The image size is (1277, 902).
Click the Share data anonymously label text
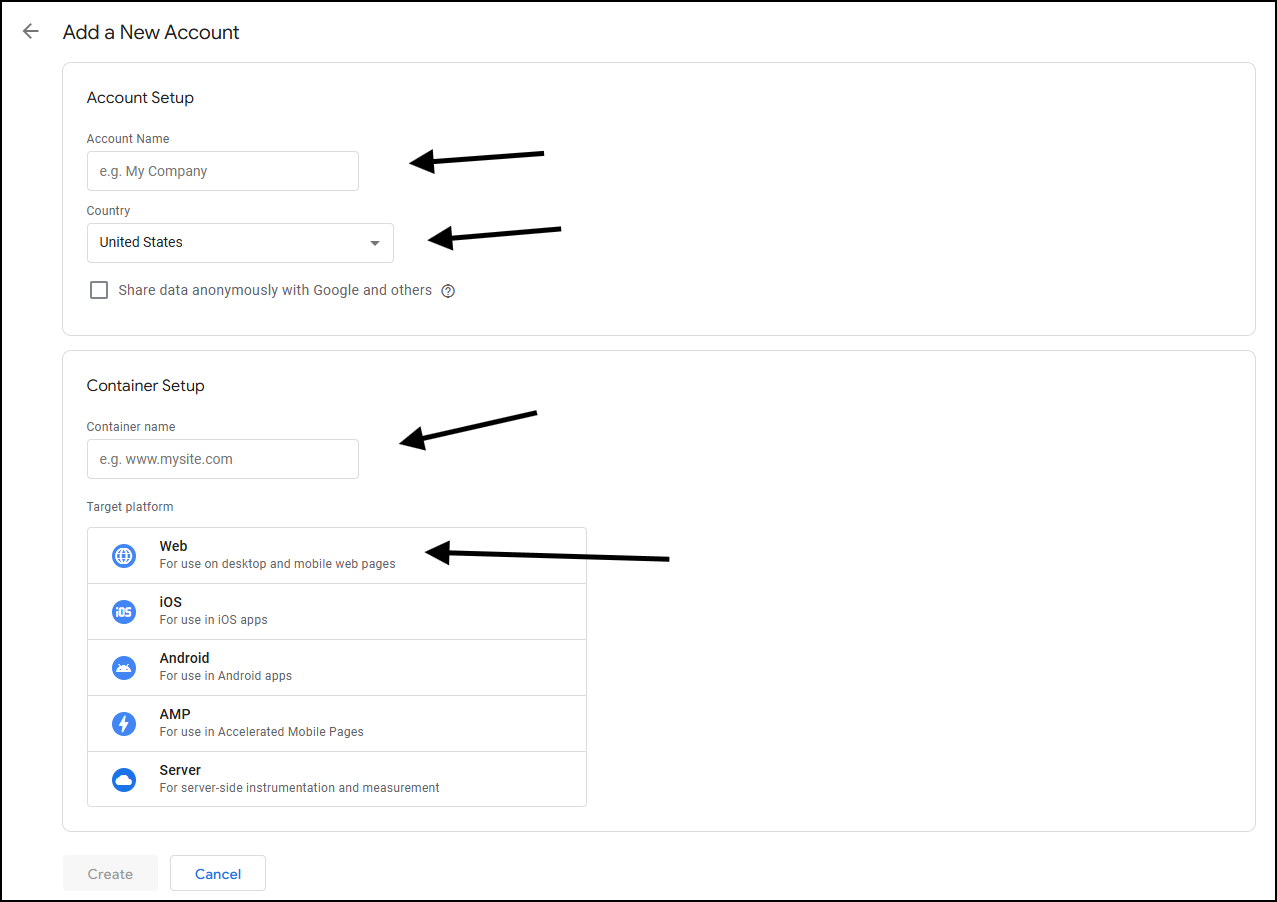[x=275, y=290]
